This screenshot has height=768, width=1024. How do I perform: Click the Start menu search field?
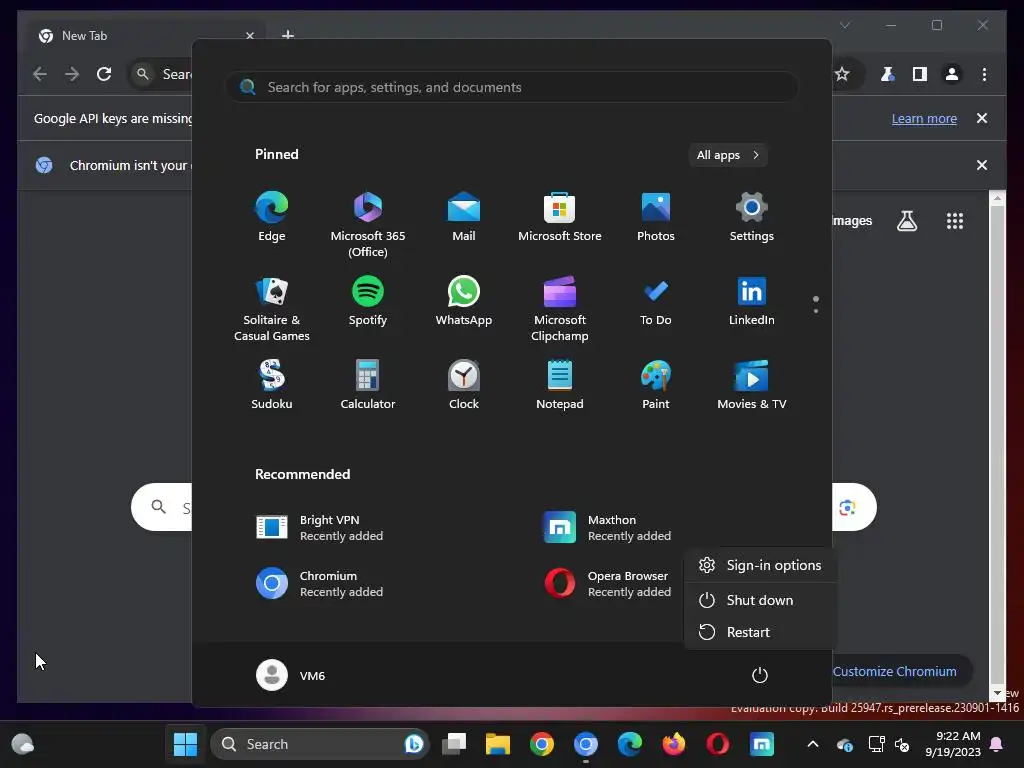pyautogui.click(x=512, y=88)
